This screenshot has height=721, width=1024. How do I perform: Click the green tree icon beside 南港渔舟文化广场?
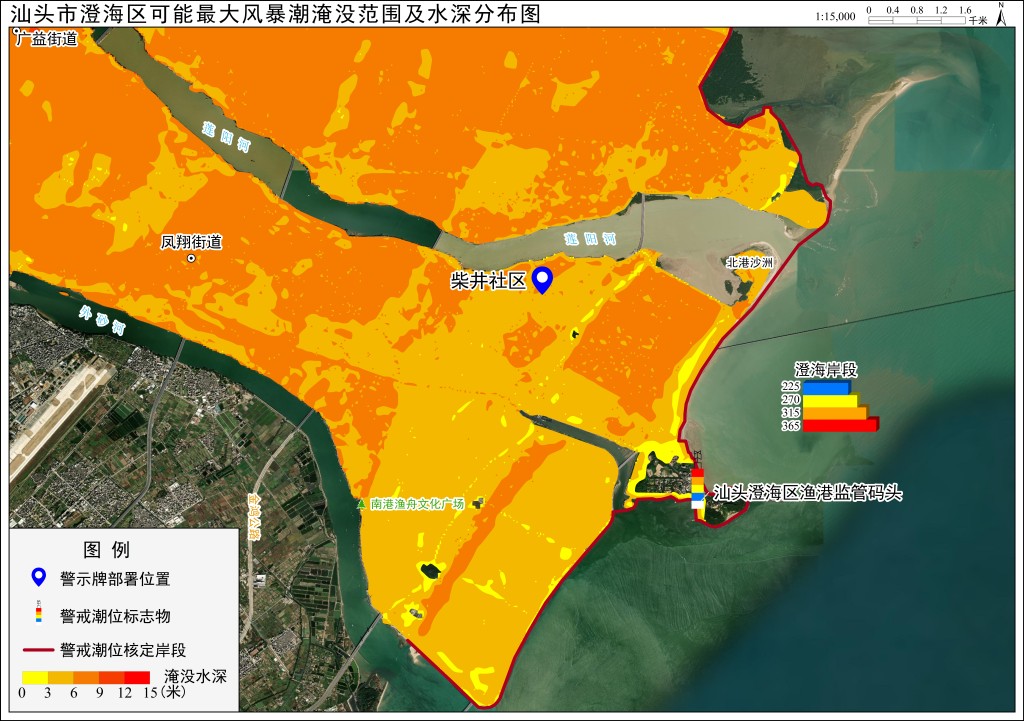[361, 504]
